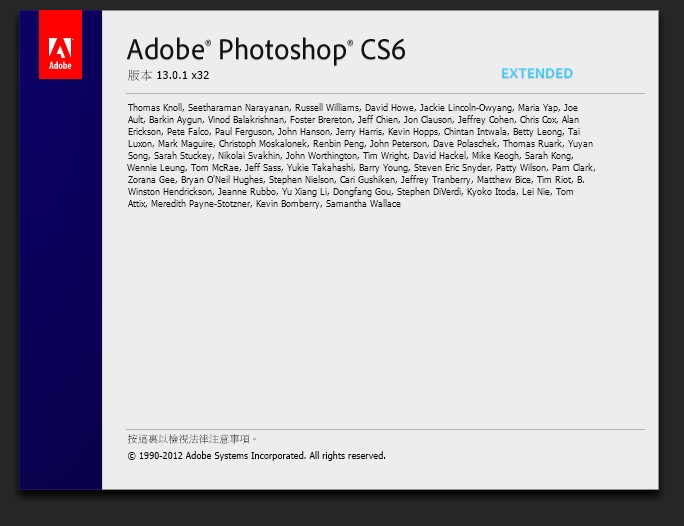This screenshot has width=684, height=526.
Task: Click the red Adobe logo badge
Action: [x=60, y=44]
